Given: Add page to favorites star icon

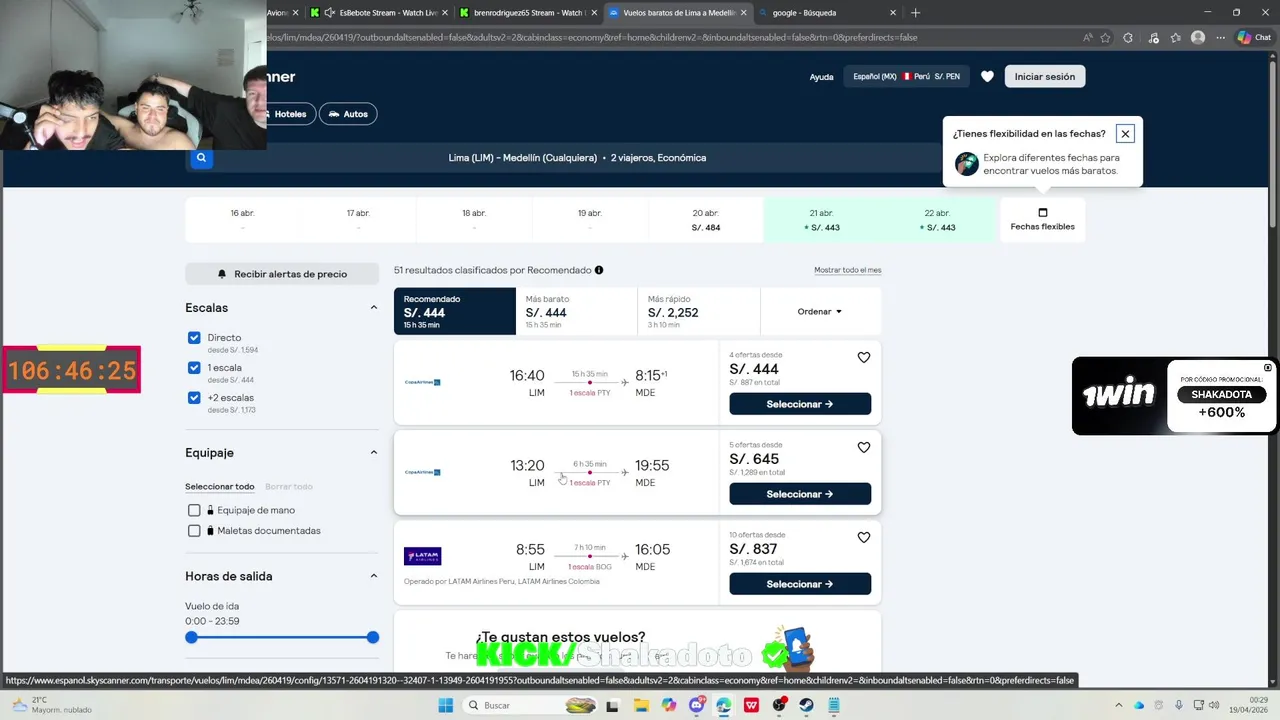Looking at the screenshot, I should coord(1105,37).
